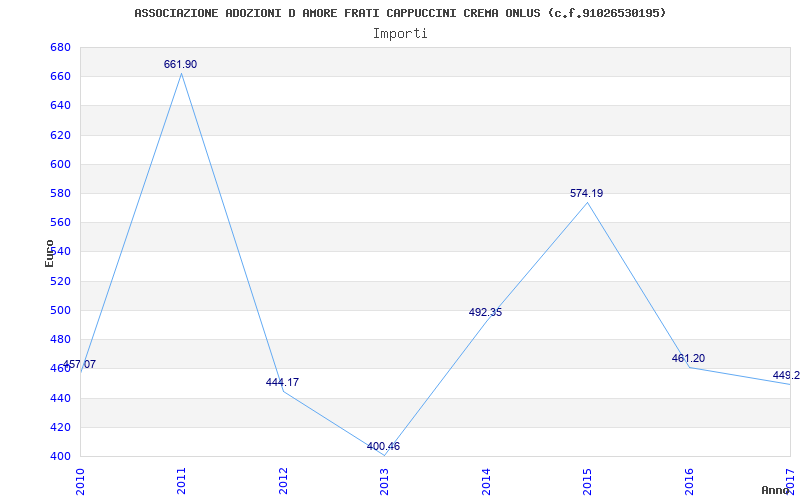Screen dimensions: 800x500
Task: Click the Euro axis title
Action: [x=49, y=254]
